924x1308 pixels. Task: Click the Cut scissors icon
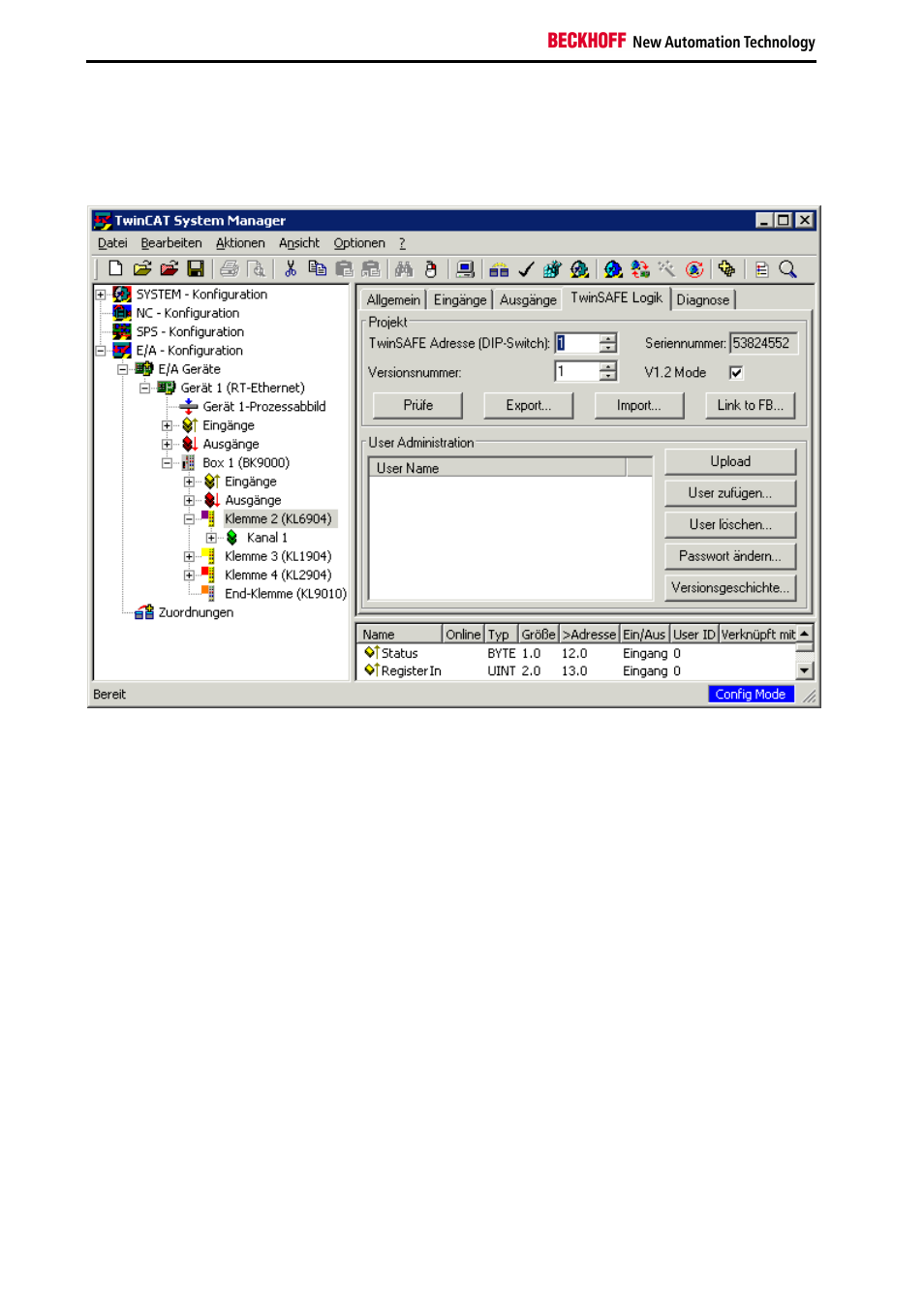291,269
